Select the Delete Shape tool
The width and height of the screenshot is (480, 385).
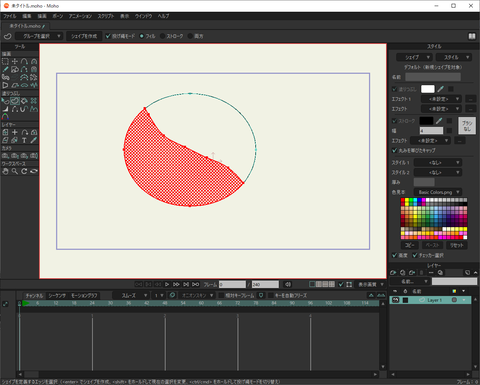click(34, 101)
